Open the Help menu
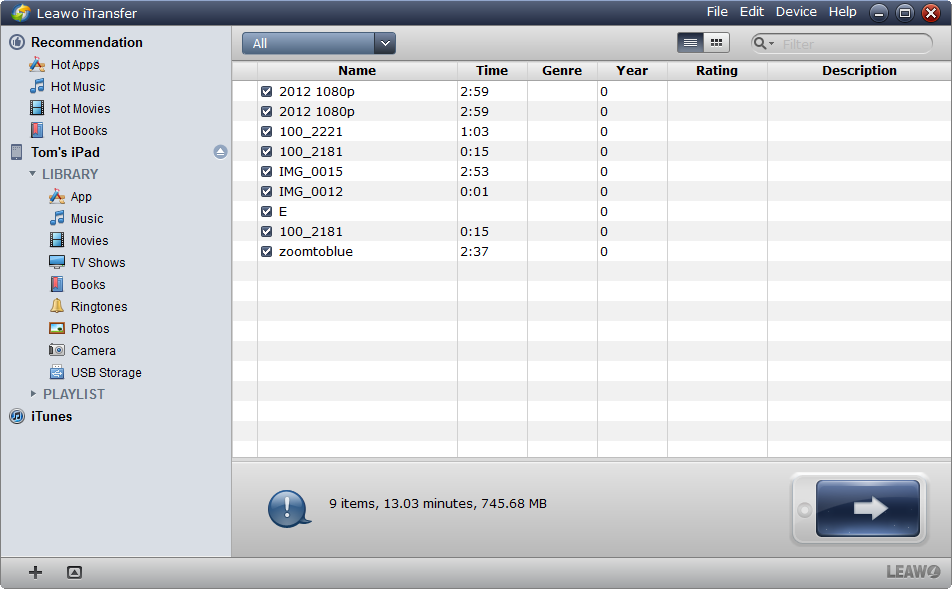Image resolution: width=952 pixels, height=589 pixels. tap(843, 12)
